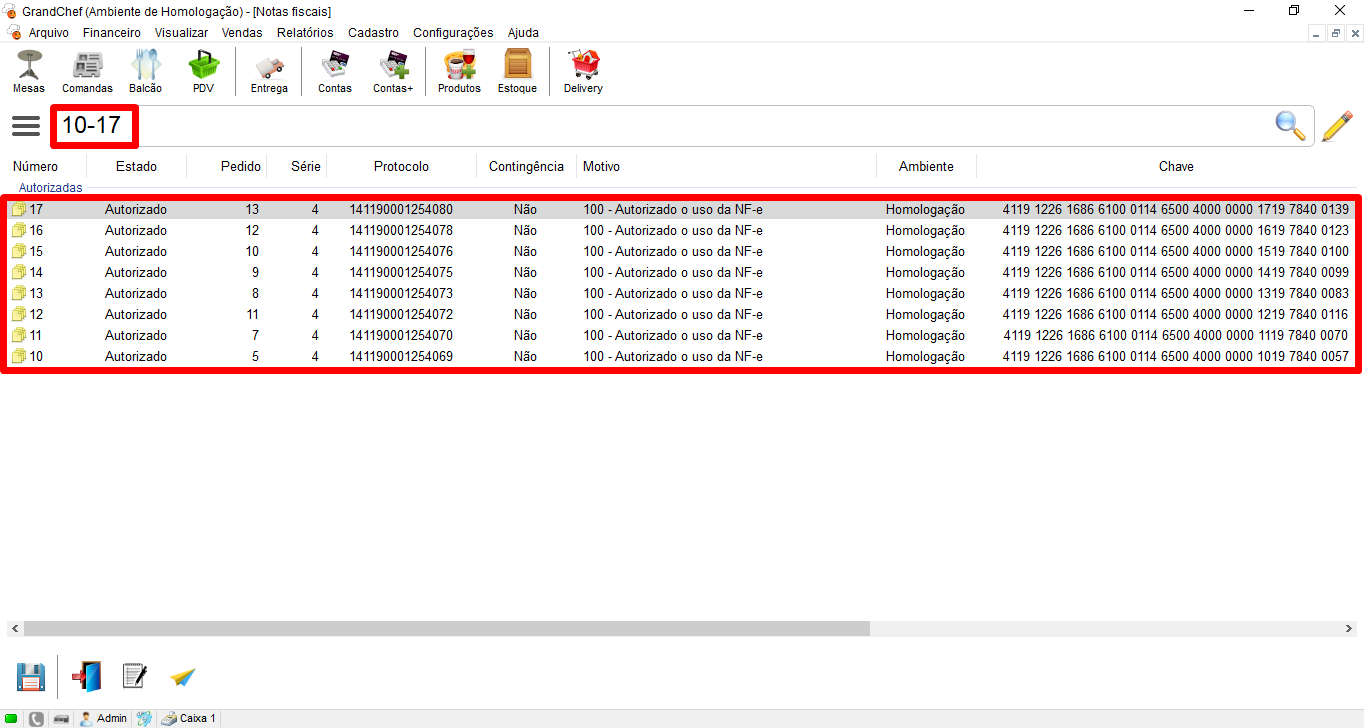The image size is (1364, 728).
Task: Click the pencil edit icon
Action: 1337,126
